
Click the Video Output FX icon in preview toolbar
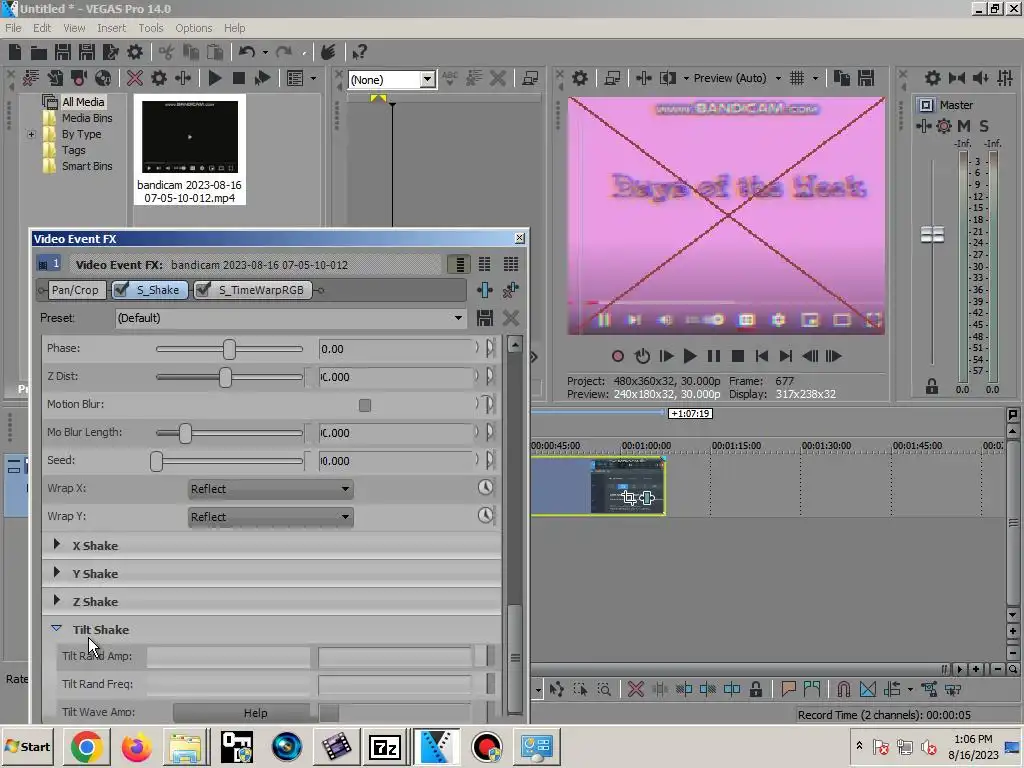pos(644,78)
